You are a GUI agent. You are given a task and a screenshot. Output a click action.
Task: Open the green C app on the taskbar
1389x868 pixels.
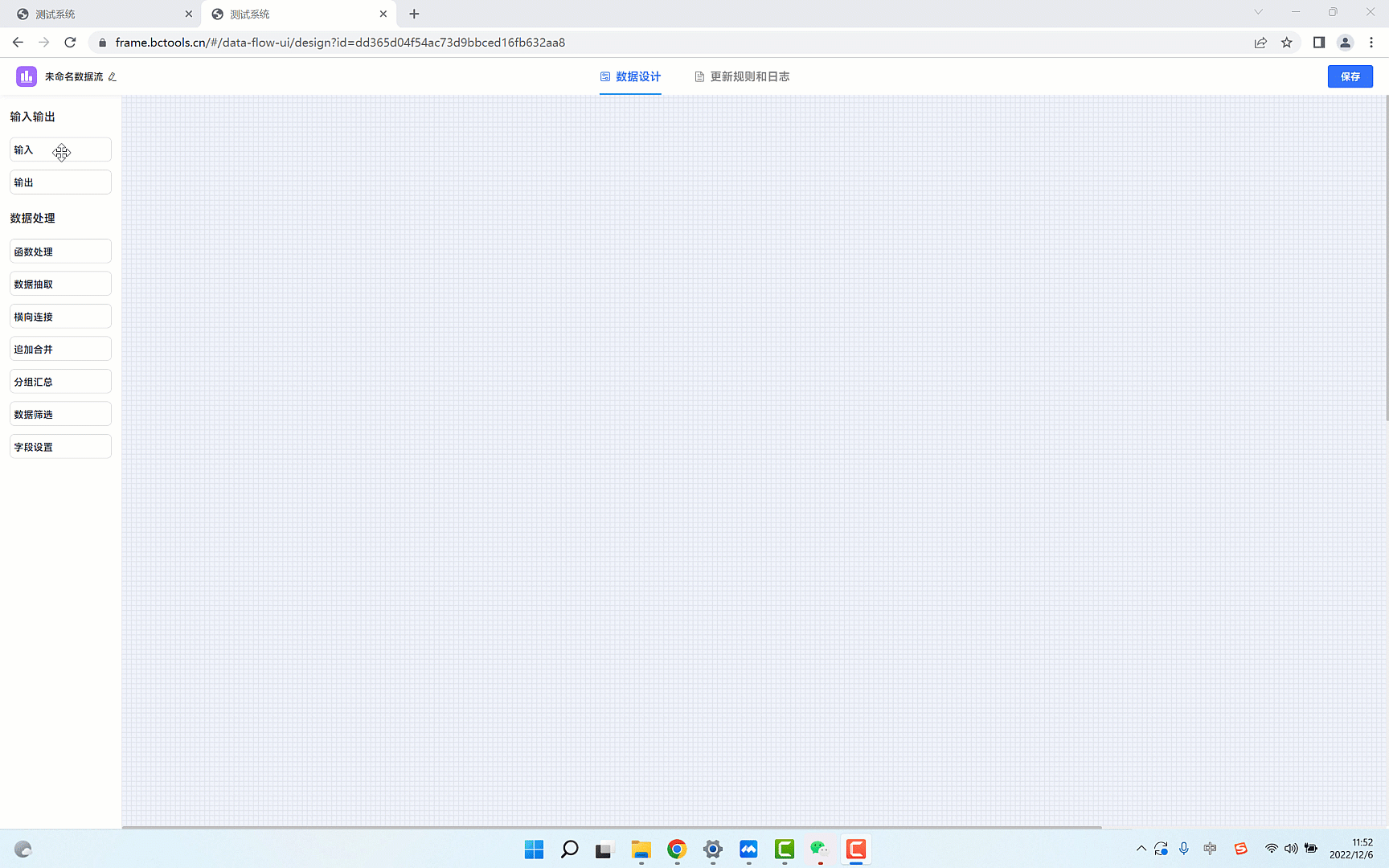[785, 850]
